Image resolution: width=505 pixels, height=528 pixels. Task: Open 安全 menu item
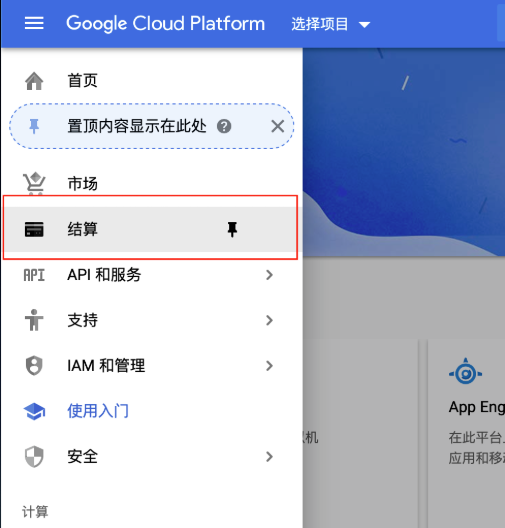(152, 457)
